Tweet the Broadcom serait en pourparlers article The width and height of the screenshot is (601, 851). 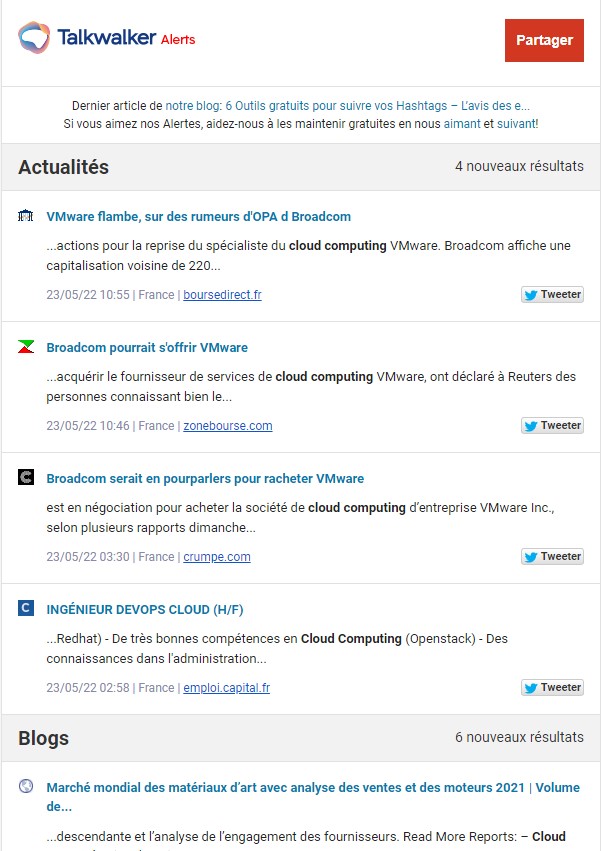coord(552,557)
